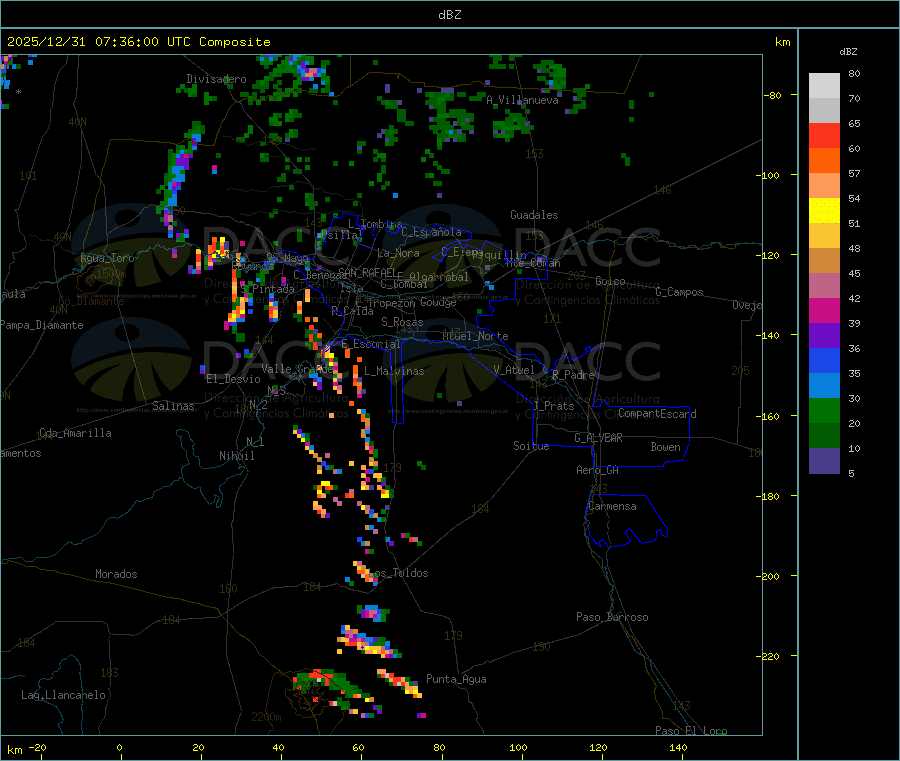
Task: Select the dark green 10–20 dBZ swatch
Action: [x=824, y=436]
